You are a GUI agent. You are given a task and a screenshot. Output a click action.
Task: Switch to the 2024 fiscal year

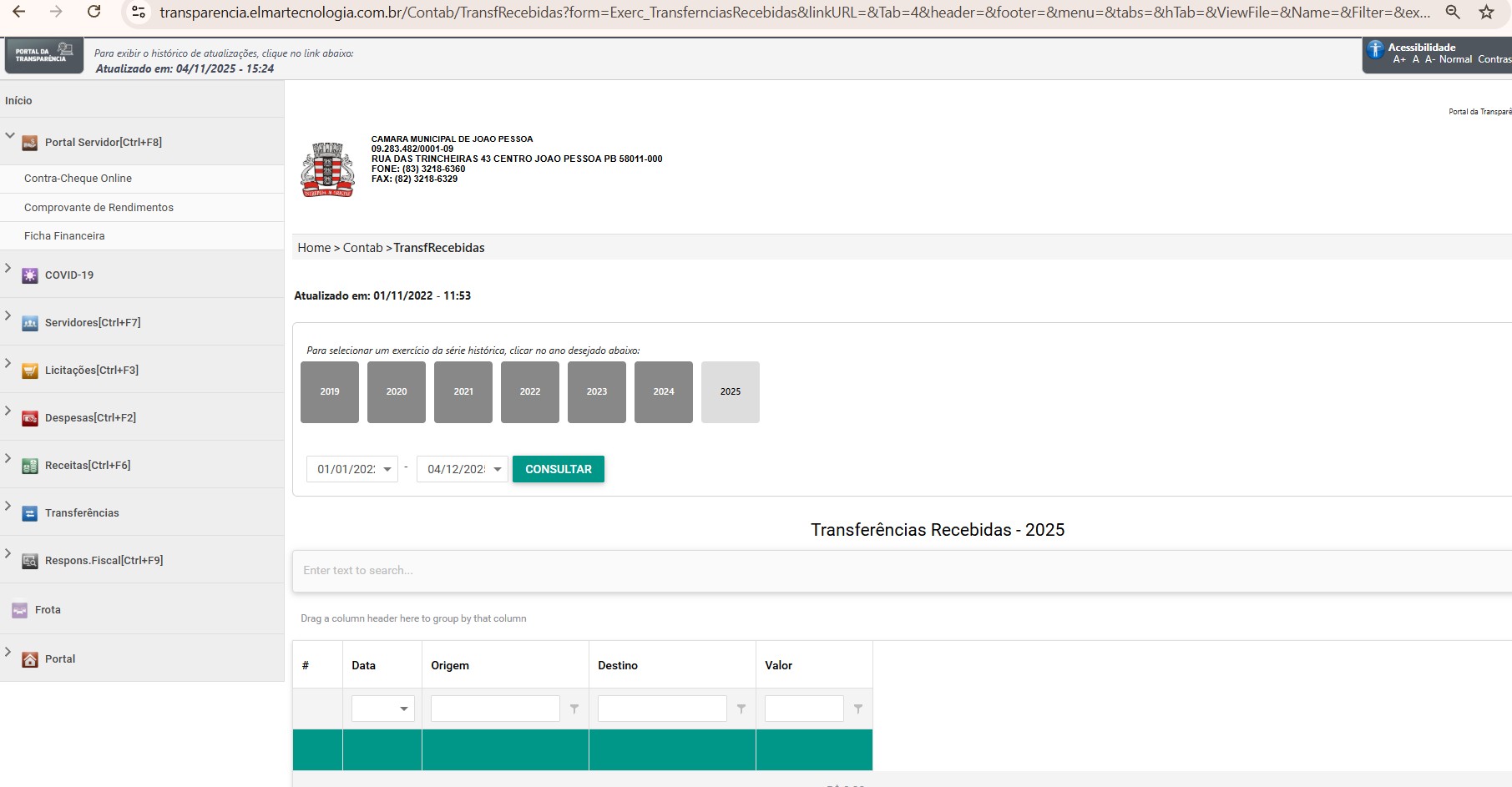(x=664, y=391)
